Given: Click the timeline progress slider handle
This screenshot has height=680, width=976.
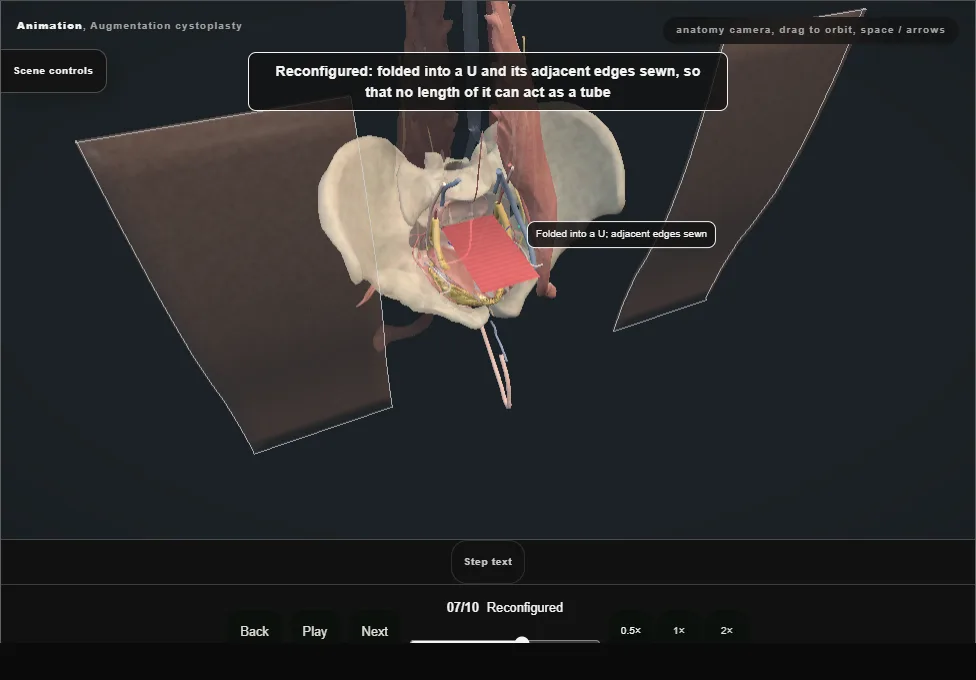Looking at the screenshot, I should [522, 641].
